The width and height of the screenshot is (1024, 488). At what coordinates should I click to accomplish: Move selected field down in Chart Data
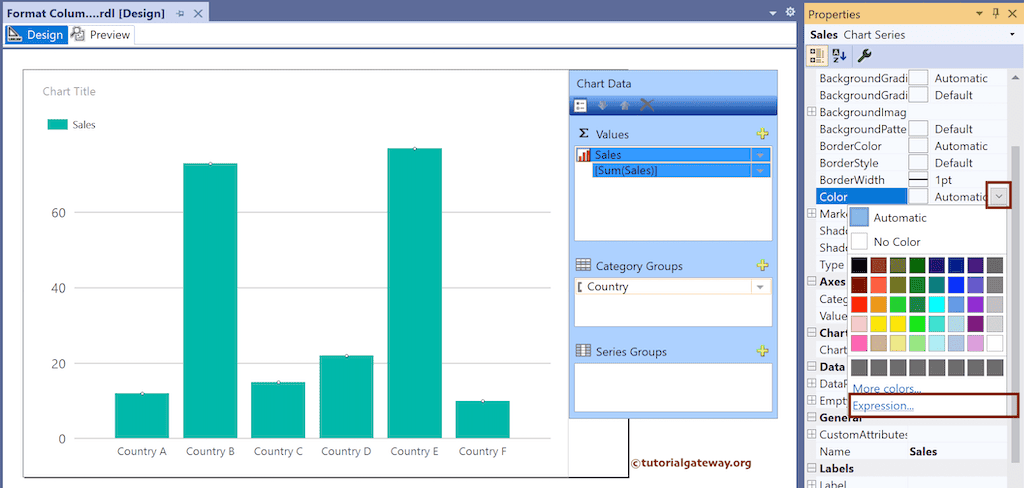602,105
